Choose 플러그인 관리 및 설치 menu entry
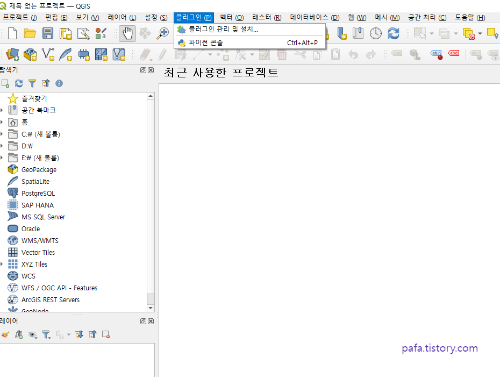500x377 pixels. coord(249,29)
